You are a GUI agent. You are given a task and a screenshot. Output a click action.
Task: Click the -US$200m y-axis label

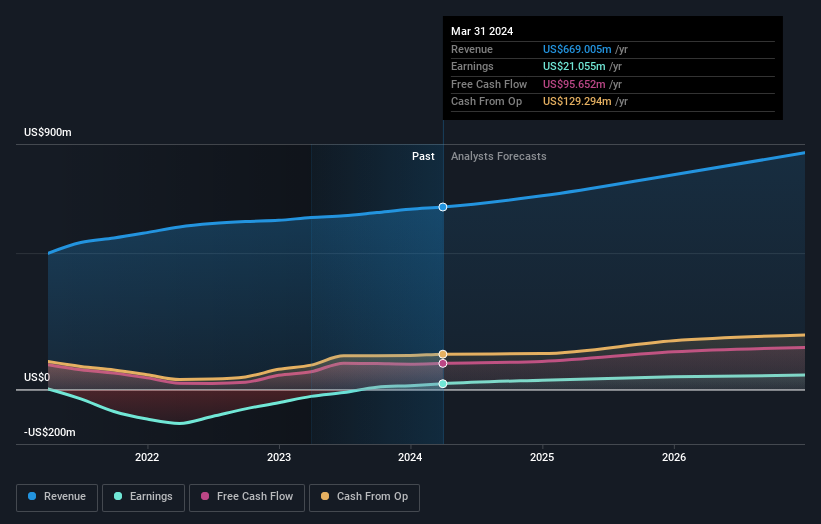[x=50, y=432]
